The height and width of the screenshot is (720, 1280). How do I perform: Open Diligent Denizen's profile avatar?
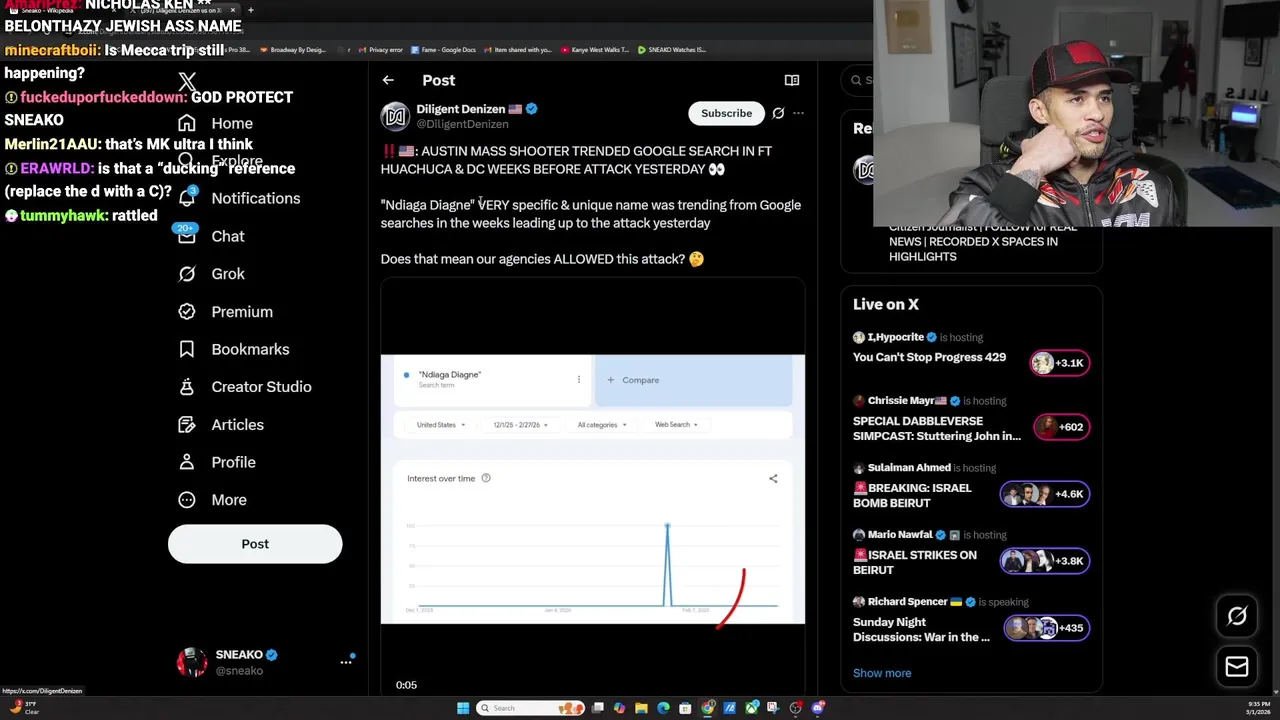[x=395, y=116]
